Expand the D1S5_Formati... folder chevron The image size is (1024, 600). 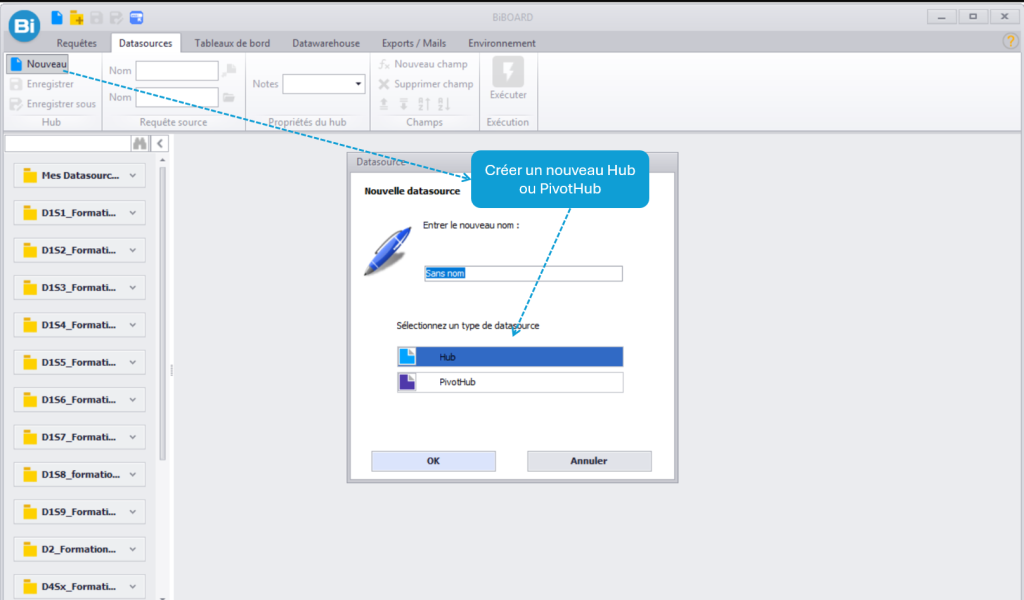133,362
